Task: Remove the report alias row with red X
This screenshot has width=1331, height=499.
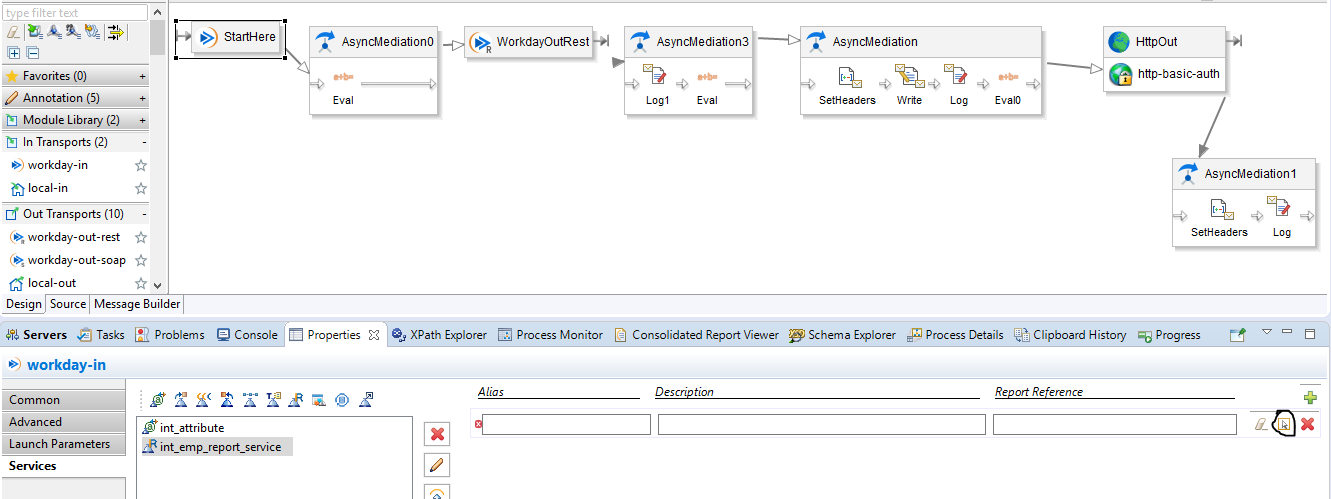Action: pos(1307,425)
